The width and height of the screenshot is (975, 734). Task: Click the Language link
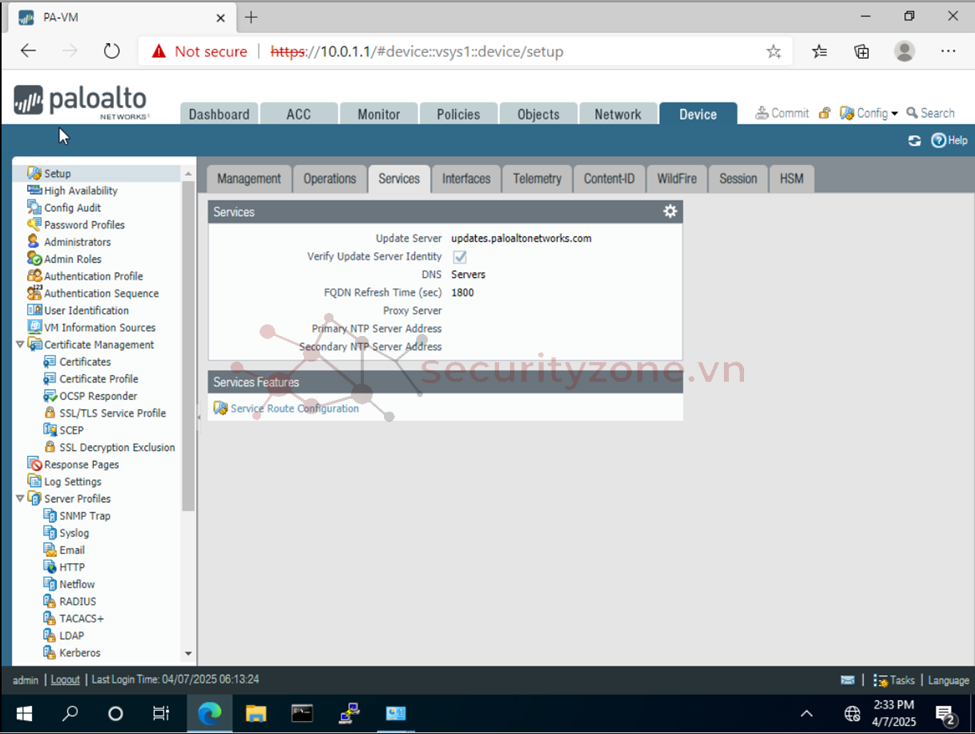pyautogui.click(x=948, y=680)
